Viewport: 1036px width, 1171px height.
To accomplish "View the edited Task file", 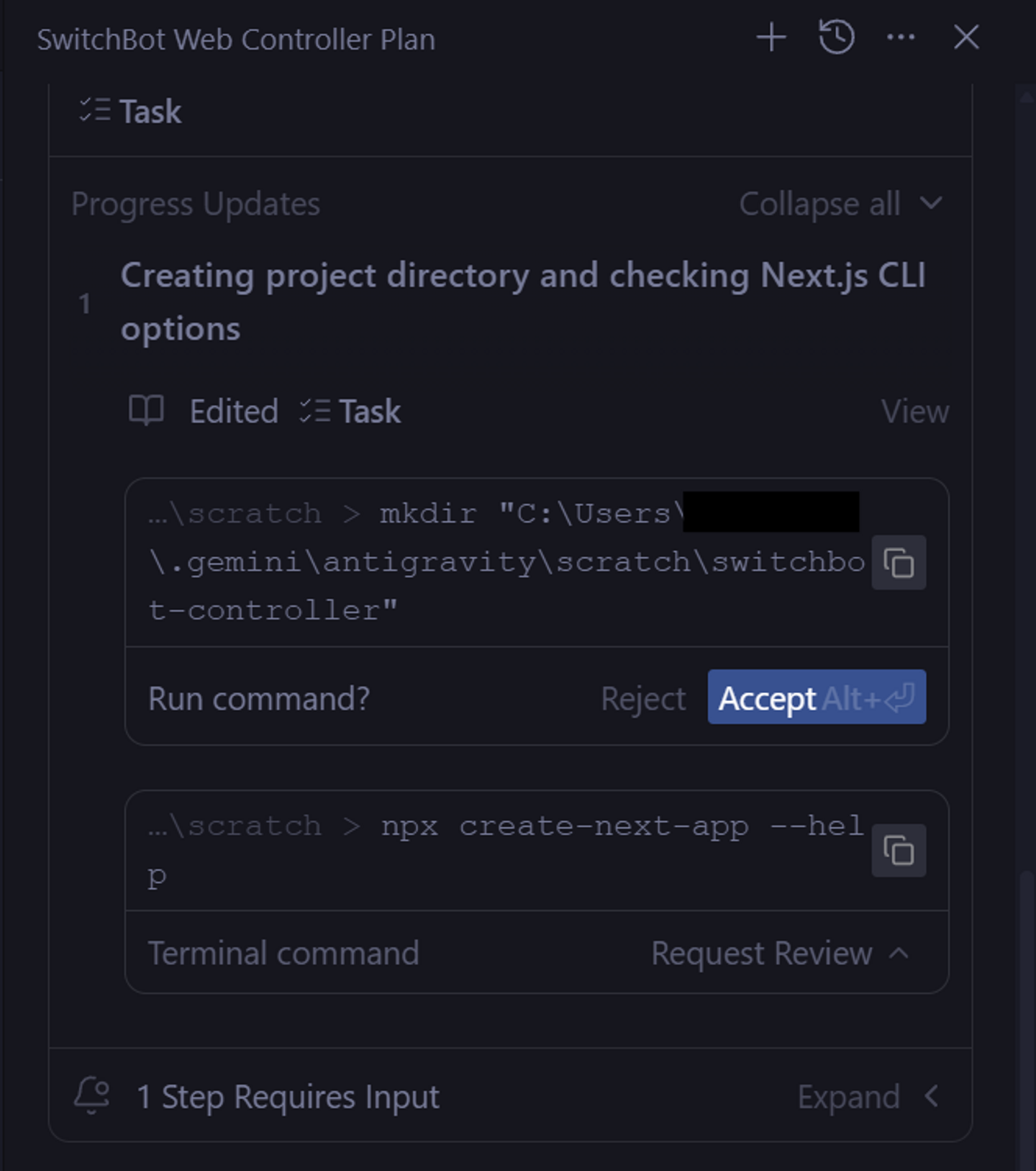I will coord(914,412).
